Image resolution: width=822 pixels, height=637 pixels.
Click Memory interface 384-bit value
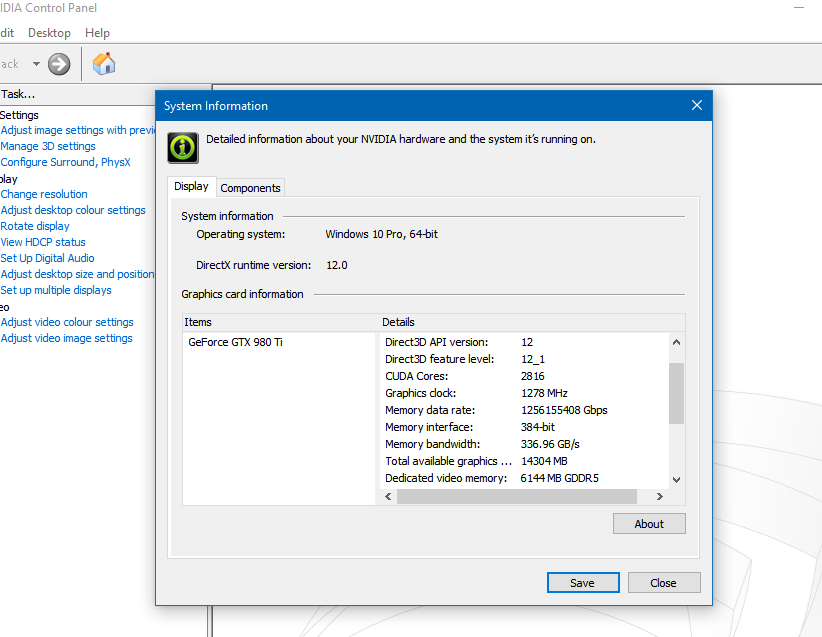(537, 427)
